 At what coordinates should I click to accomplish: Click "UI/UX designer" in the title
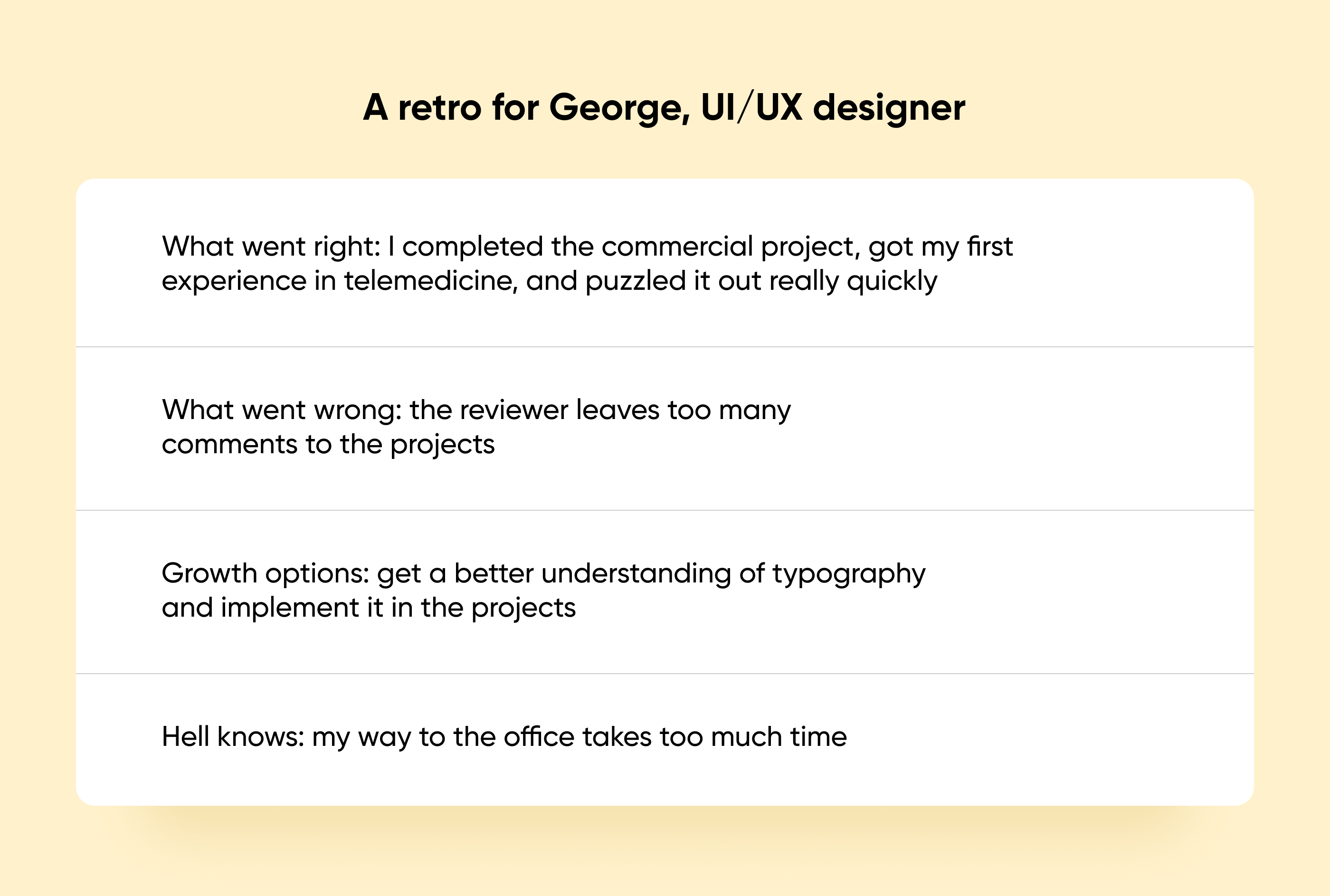point(833,107)
